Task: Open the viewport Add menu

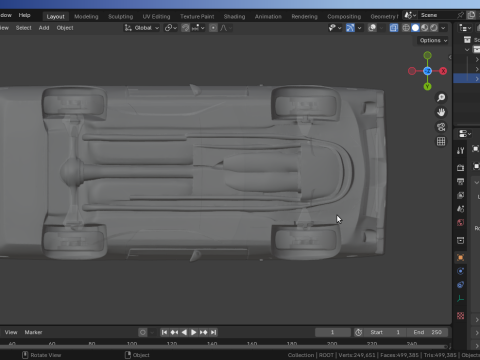Action: pyautogui.click(x=44, y=28)
